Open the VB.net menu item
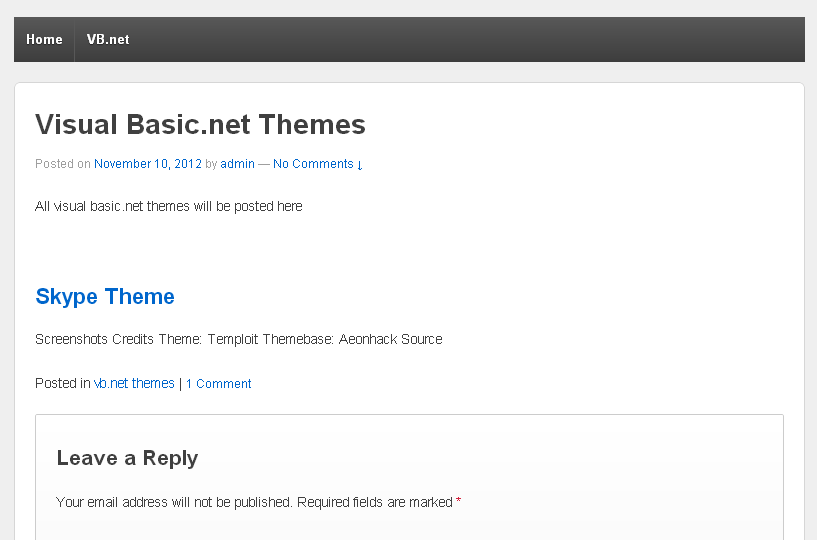 108,40
